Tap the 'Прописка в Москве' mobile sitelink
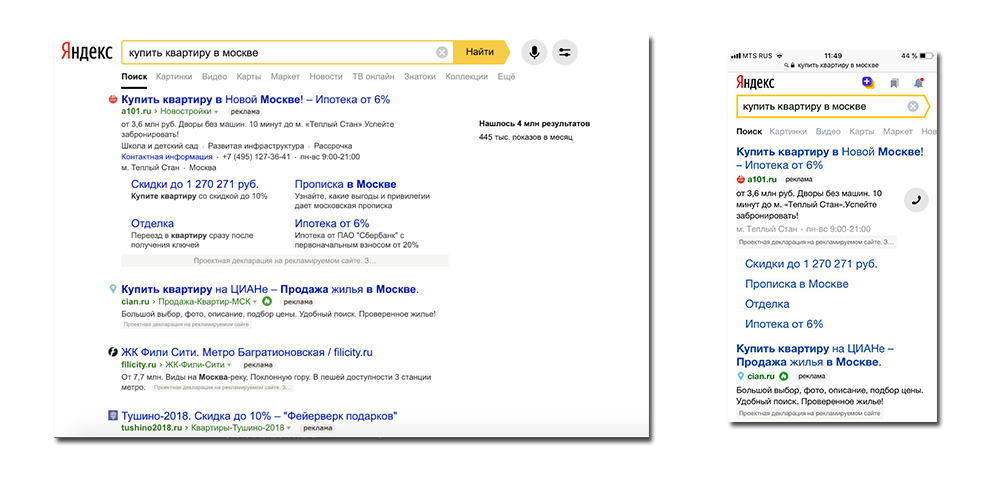 click(797, 284)
